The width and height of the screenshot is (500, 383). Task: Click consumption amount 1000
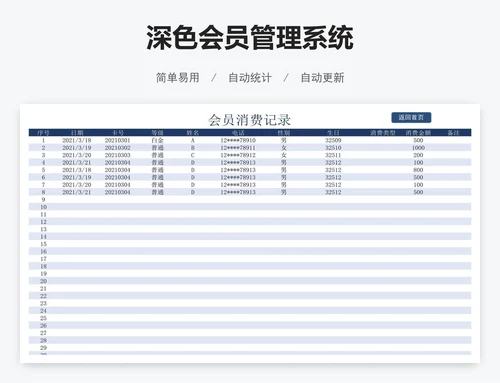pos(418,148)
